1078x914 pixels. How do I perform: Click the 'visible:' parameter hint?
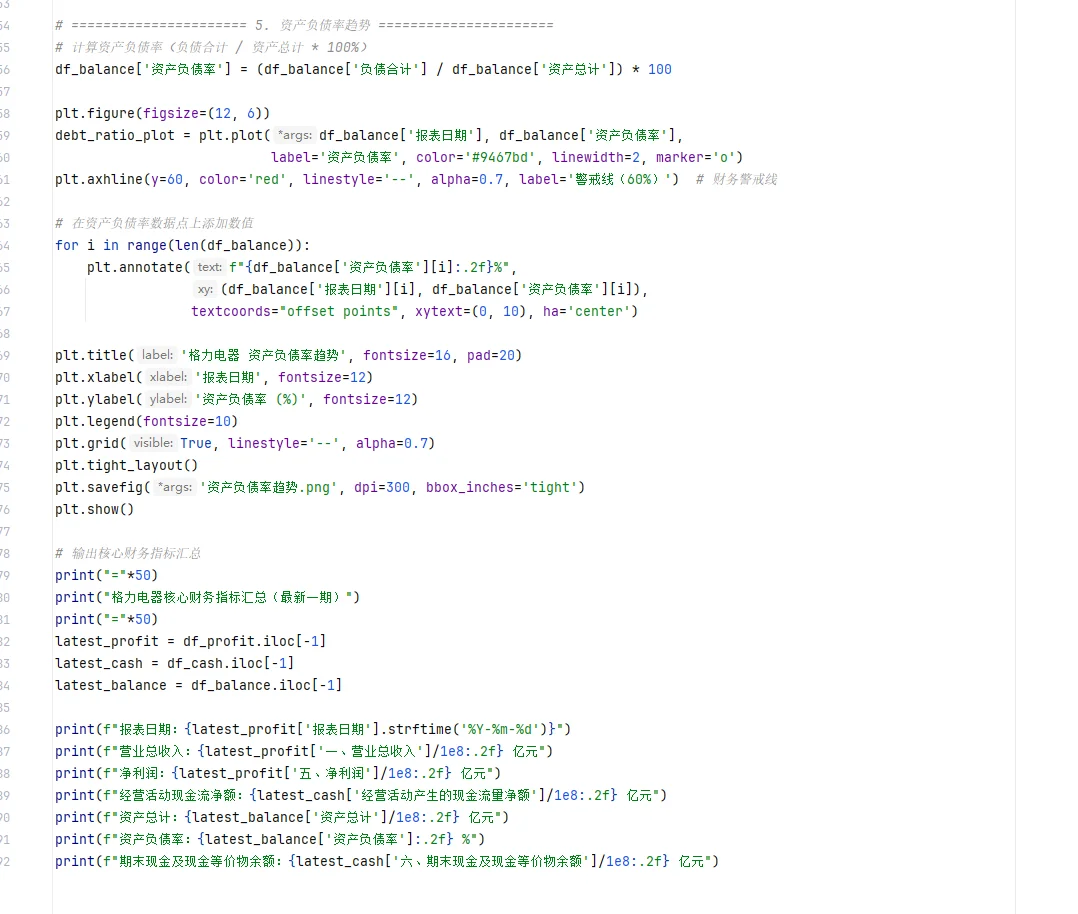[153, 444]
